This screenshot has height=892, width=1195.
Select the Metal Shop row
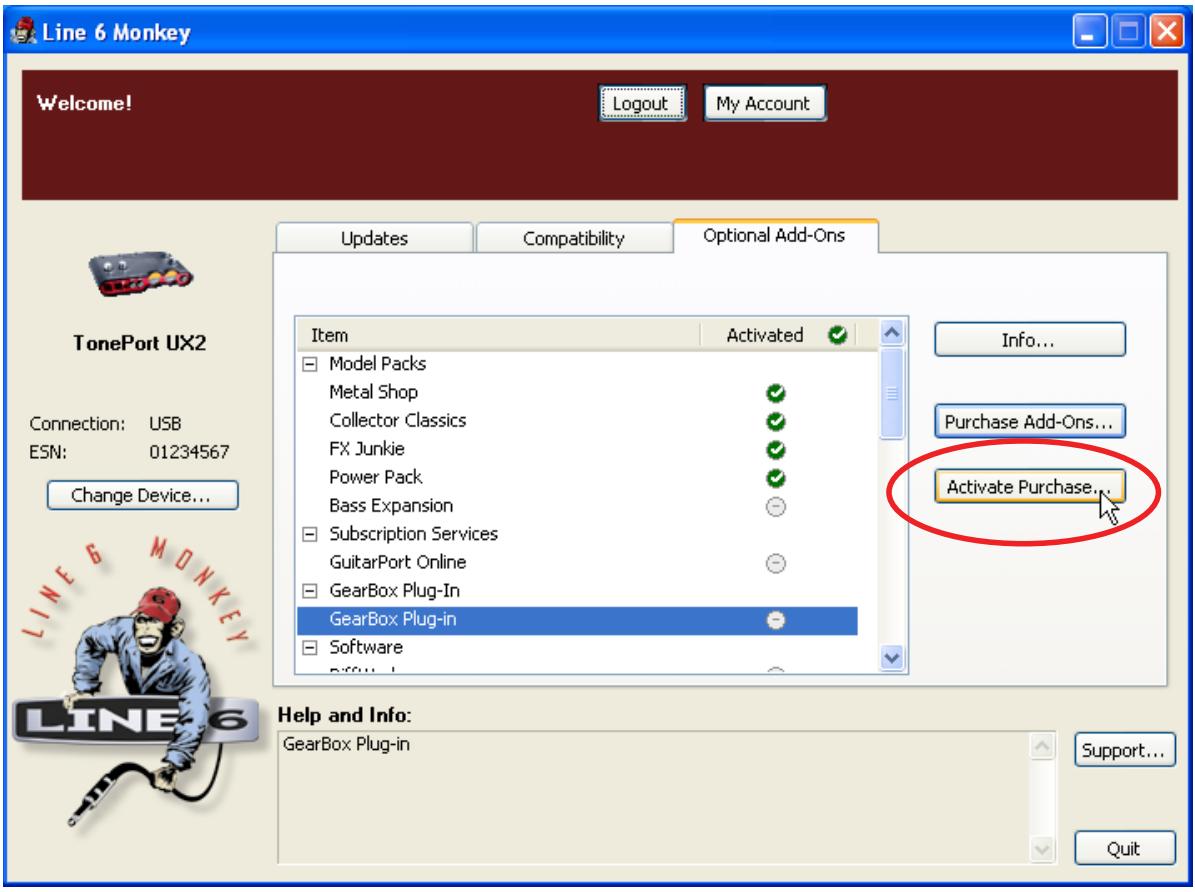577,393
